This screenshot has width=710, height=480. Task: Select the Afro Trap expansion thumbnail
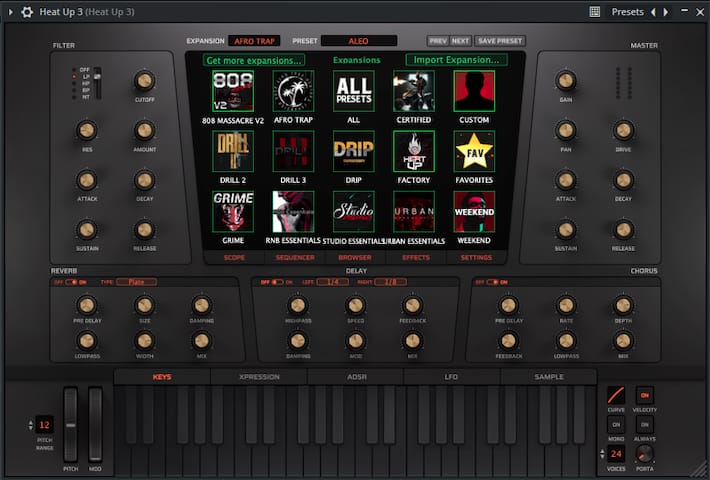click(293, 91)
